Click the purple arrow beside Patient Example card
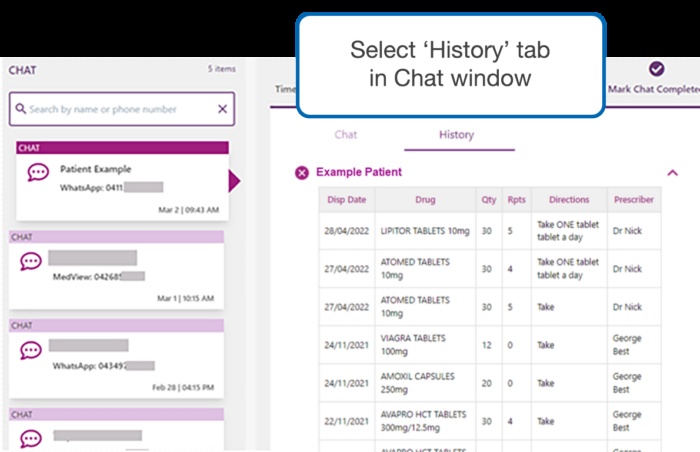 pyautogui.click(x=234, y=181)
